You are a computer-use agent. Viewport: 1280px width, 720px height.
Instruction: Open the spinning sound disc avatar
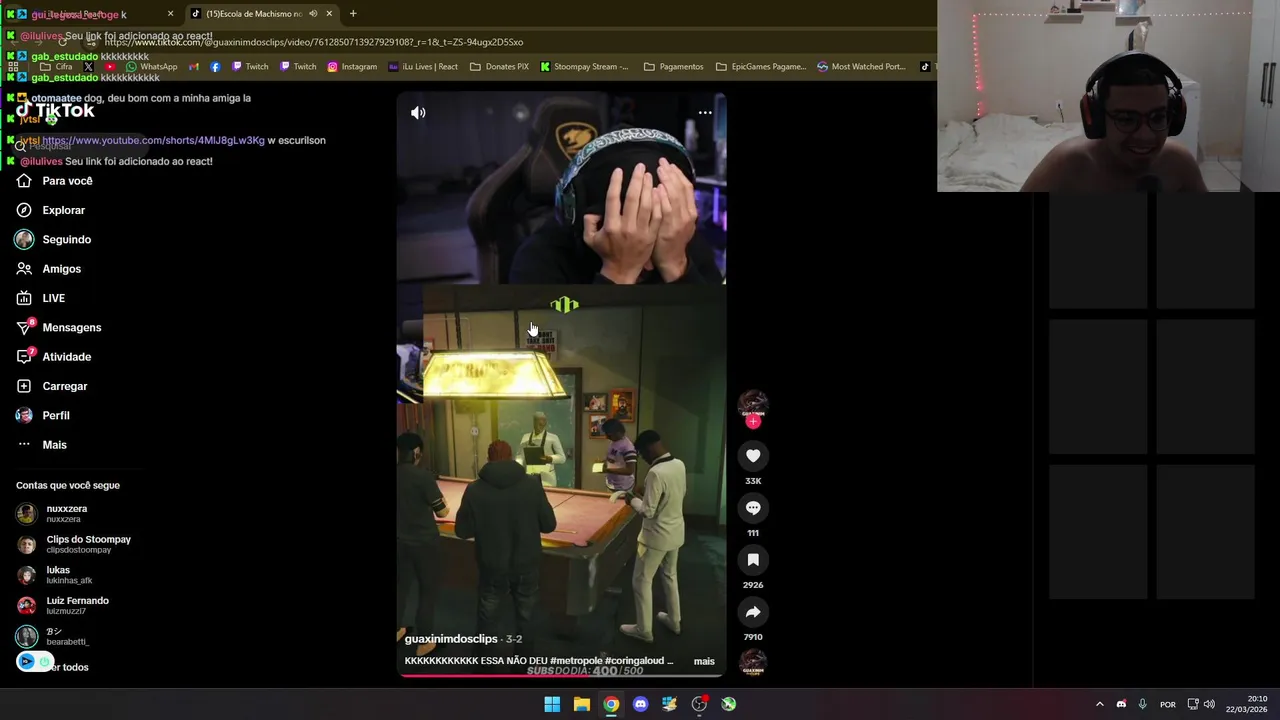pyautogui.click(x=753, y=662)
